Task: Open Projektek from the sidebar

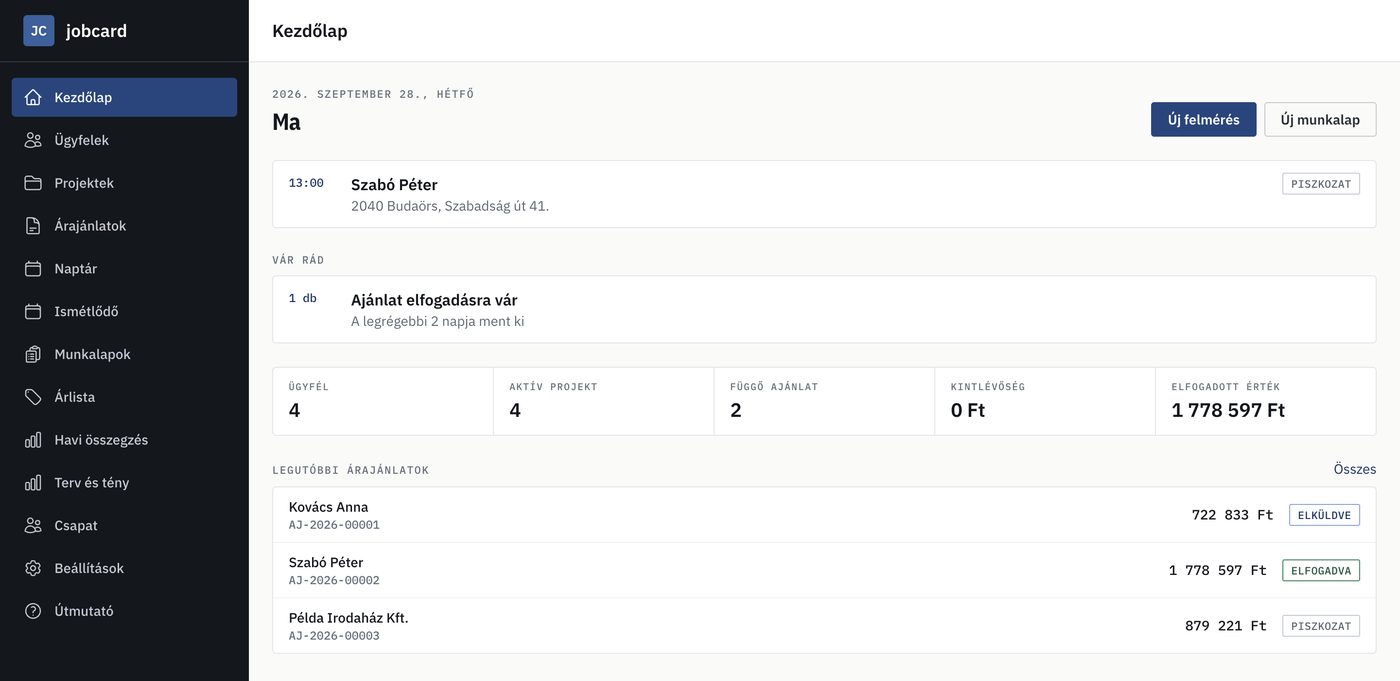Action: 124,183
